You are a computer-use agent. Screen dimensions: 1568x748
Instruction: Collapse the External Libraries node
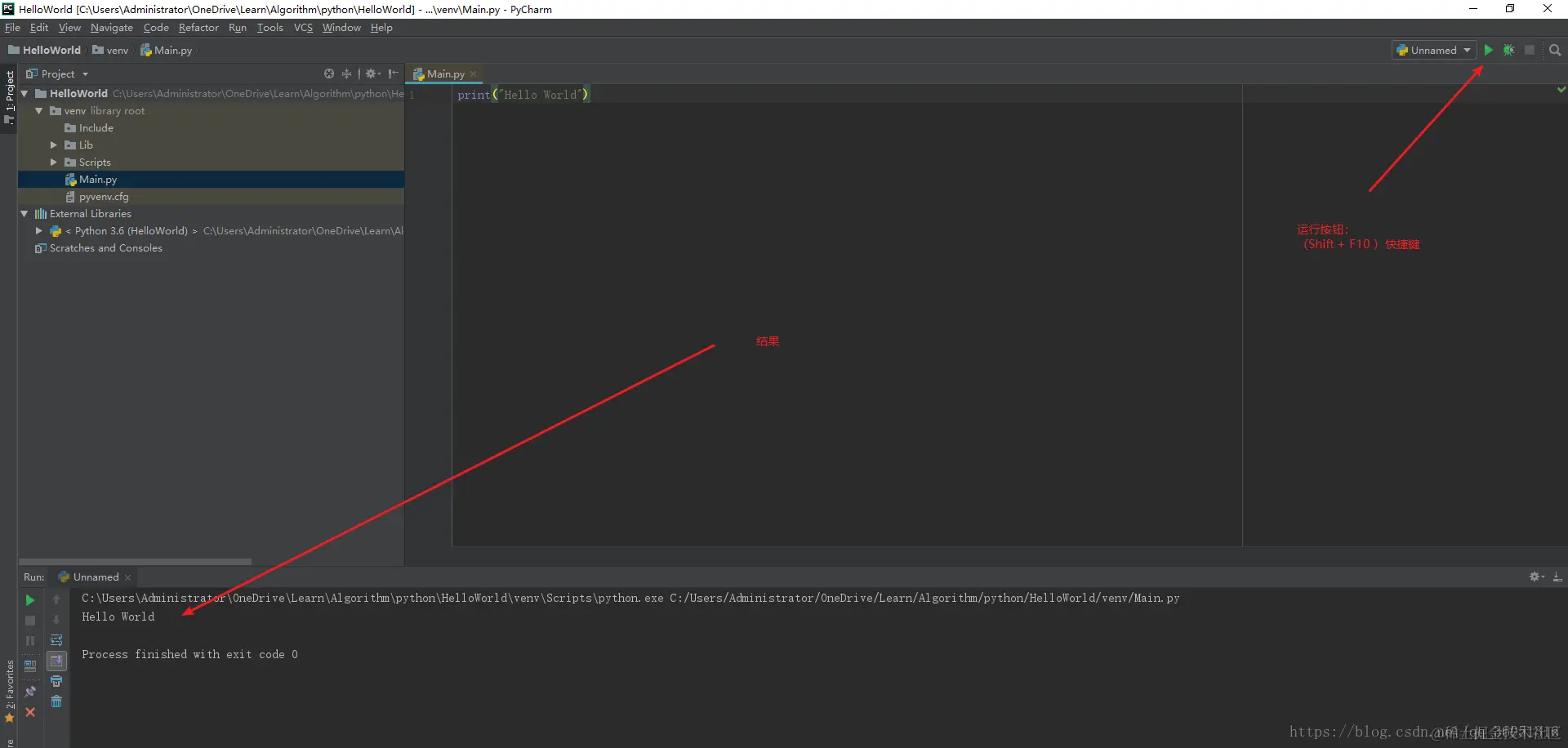(x=24, y=214)
